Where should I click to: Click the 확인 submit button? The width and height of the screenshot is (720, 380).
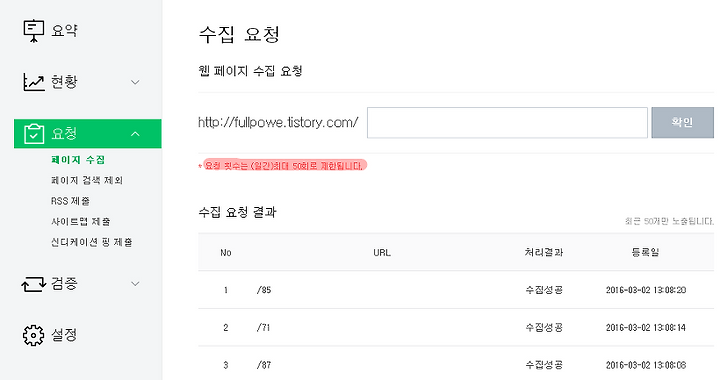(x=682, y=123)
